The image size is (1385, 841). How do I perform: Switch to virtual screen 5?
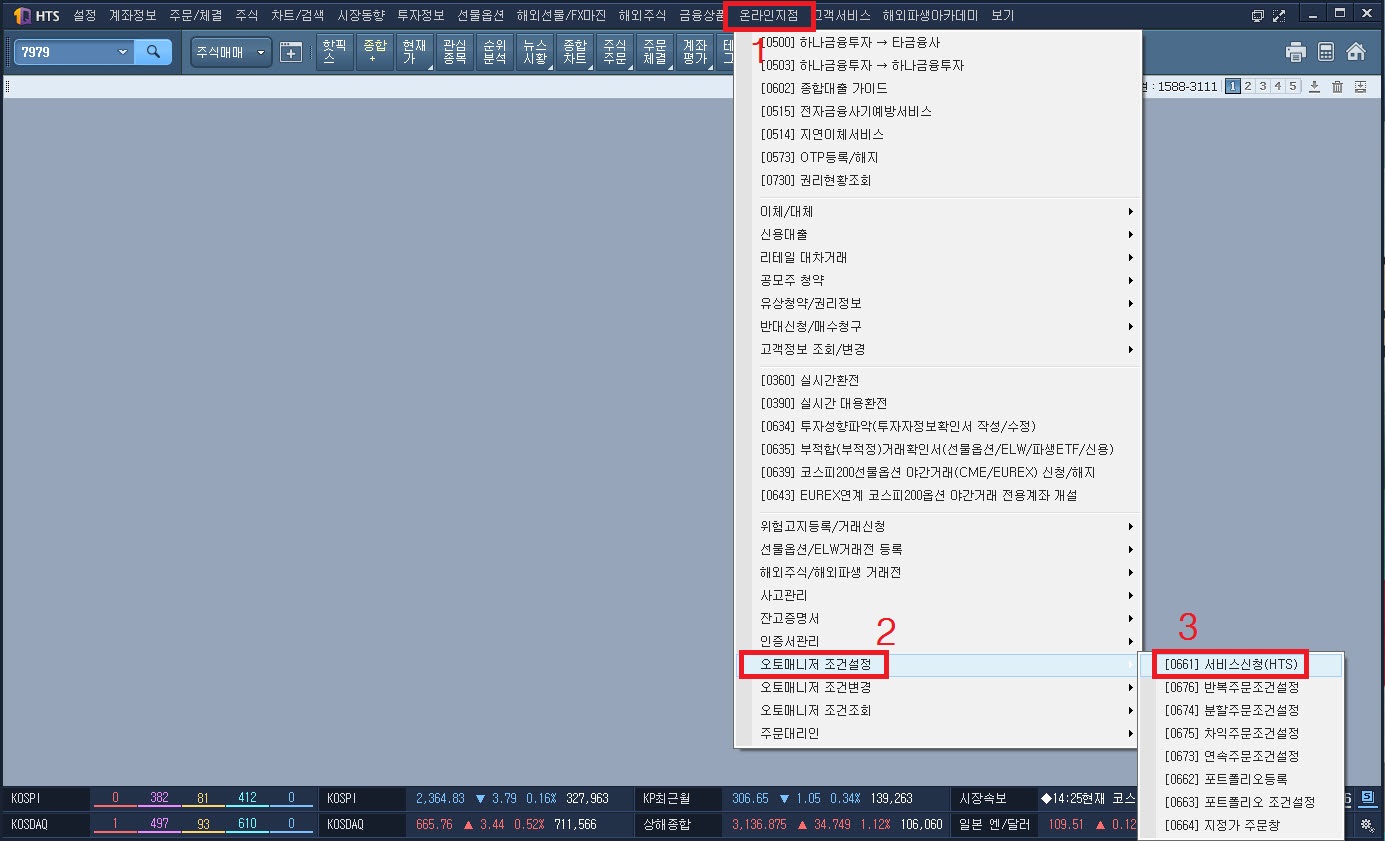pos(1293,87)
